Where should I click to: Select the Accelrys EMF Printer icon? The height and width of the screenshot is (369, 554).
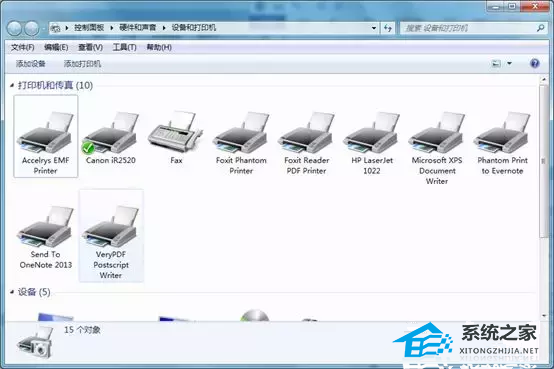pos(46,136)
